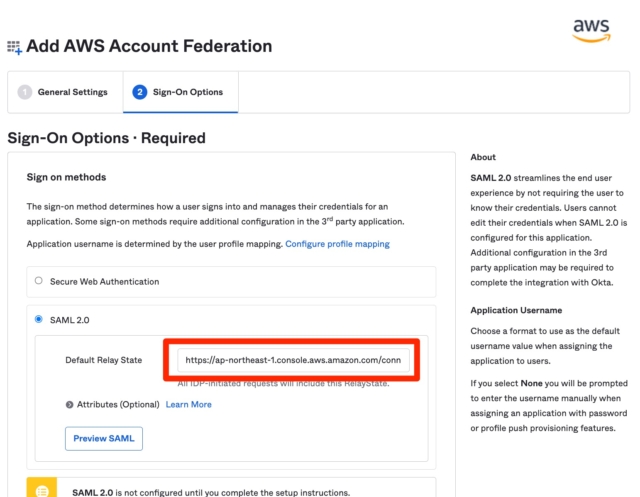
Task: Click the Sign-On Options · Required heading
Action: coord(107,138)
